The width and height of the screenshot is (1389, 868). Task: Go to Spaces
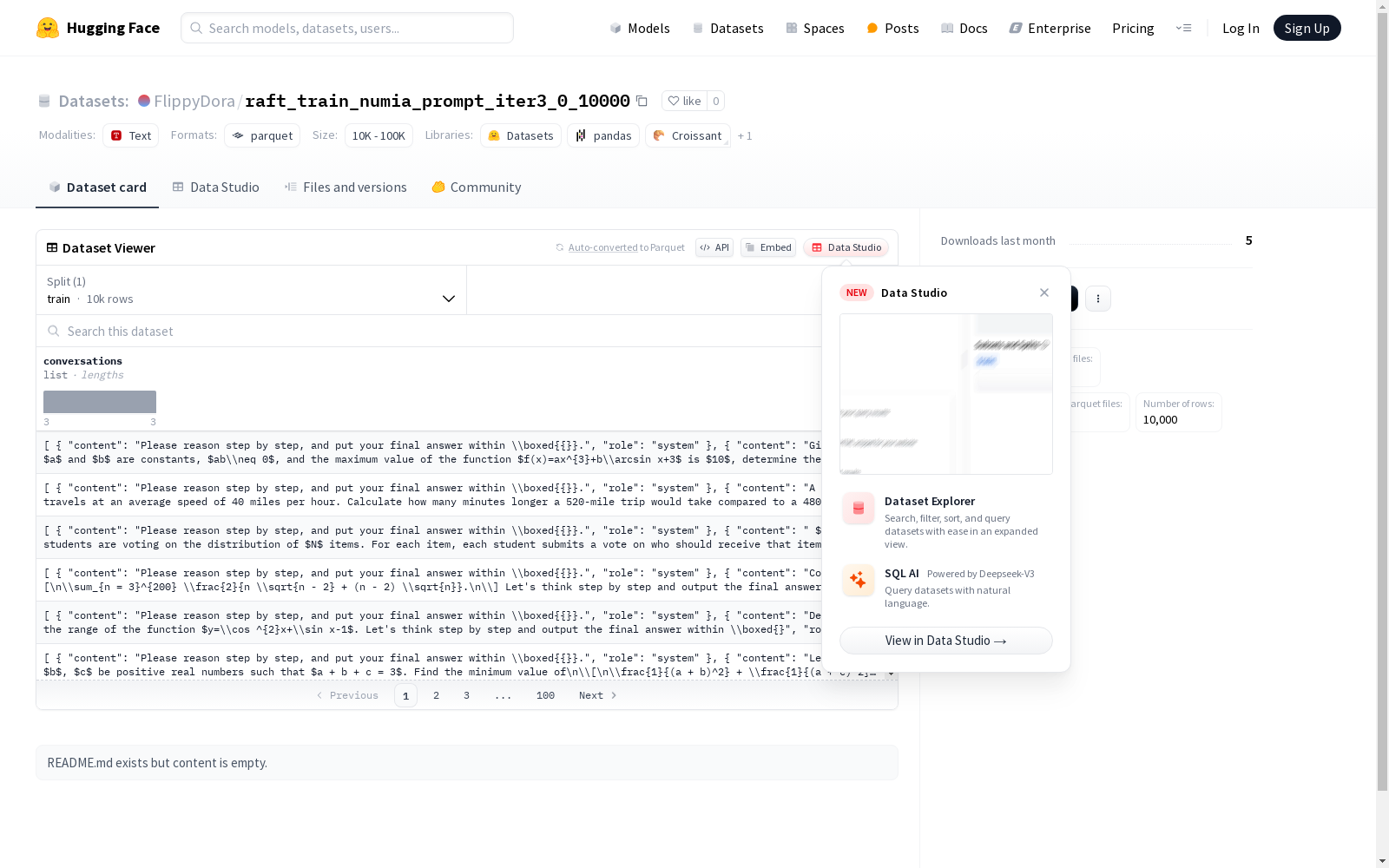tap(814, 28)
